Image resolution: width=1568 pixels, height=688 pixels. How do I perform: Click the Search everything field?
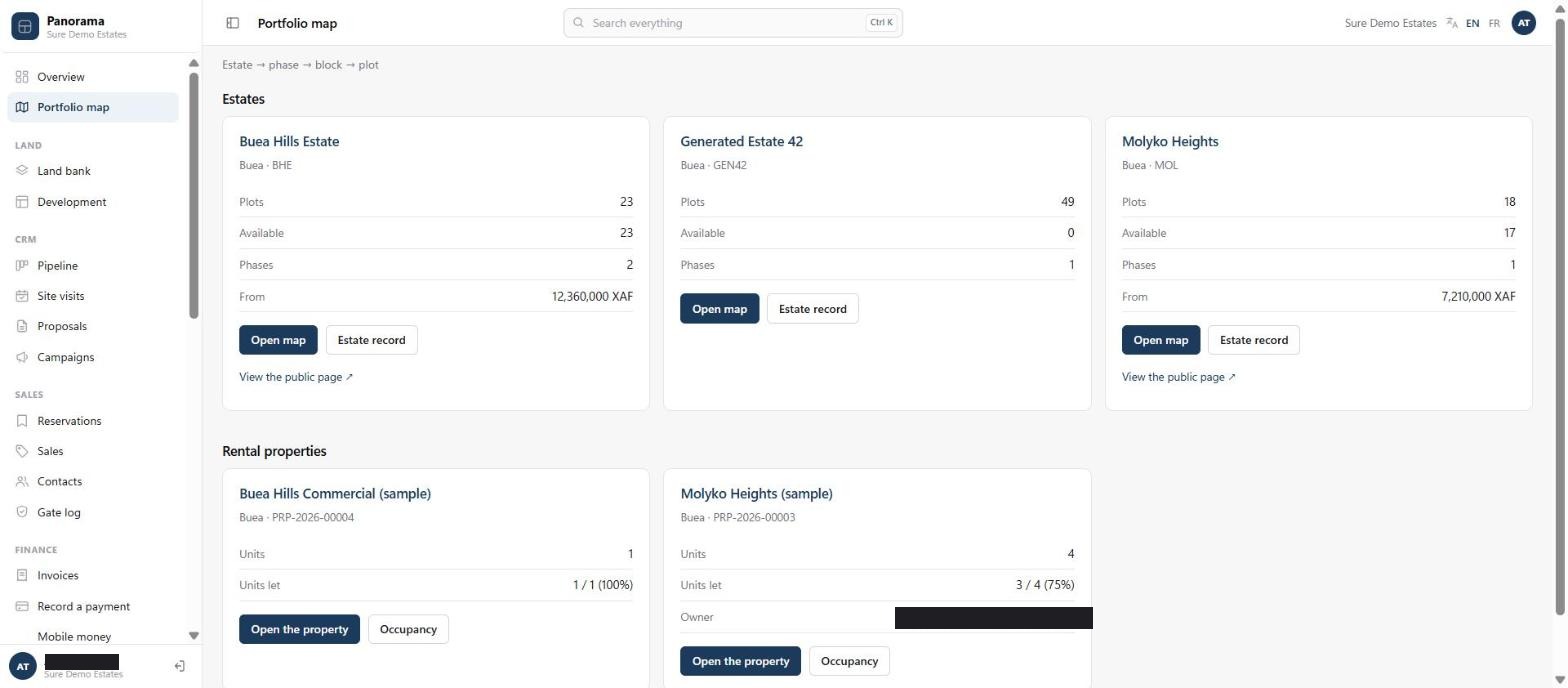[x=733, y=23]
